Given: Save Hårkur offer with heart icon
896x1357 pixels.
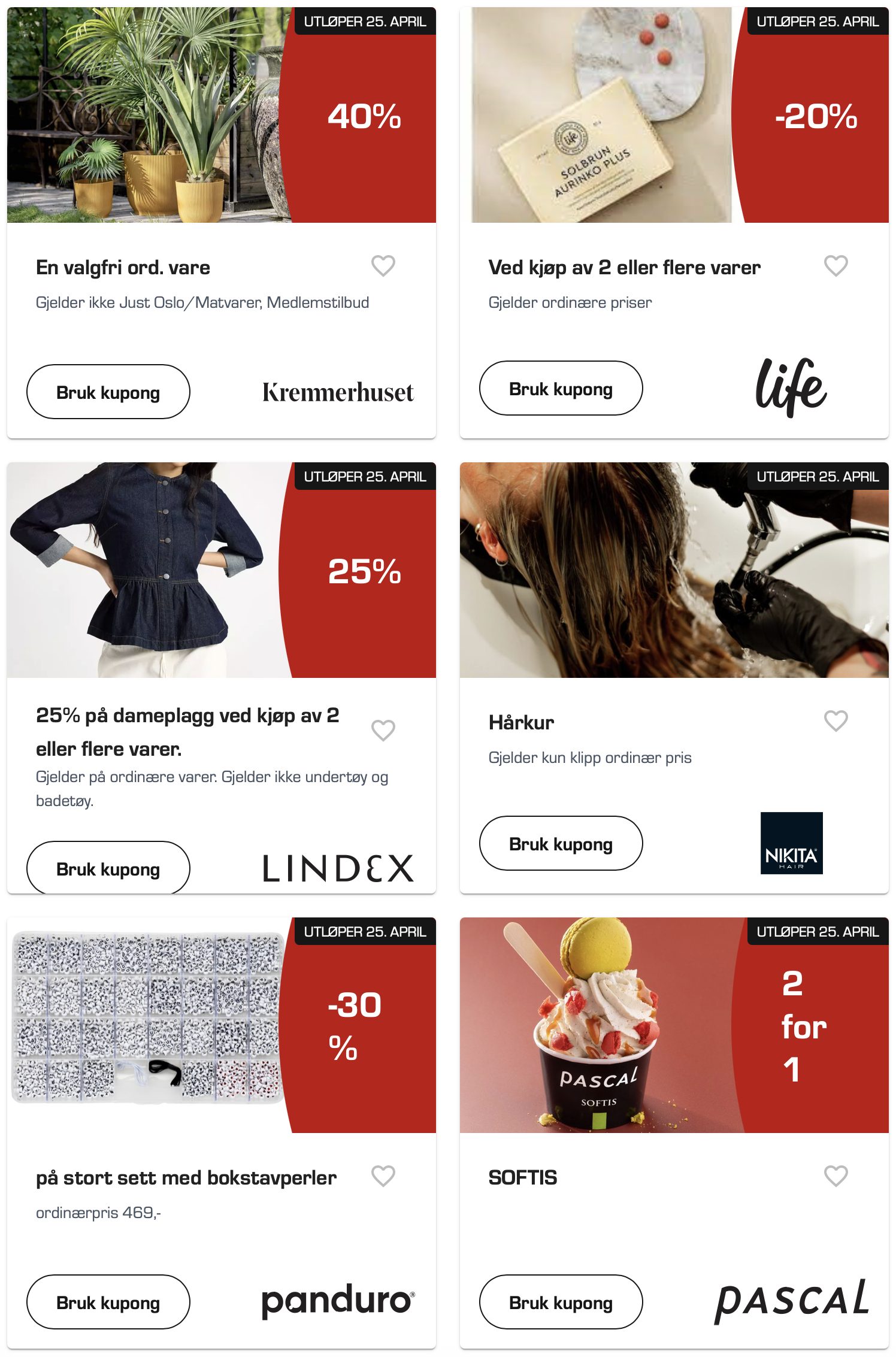Looking at the screenshot, I should click(836, 721).
